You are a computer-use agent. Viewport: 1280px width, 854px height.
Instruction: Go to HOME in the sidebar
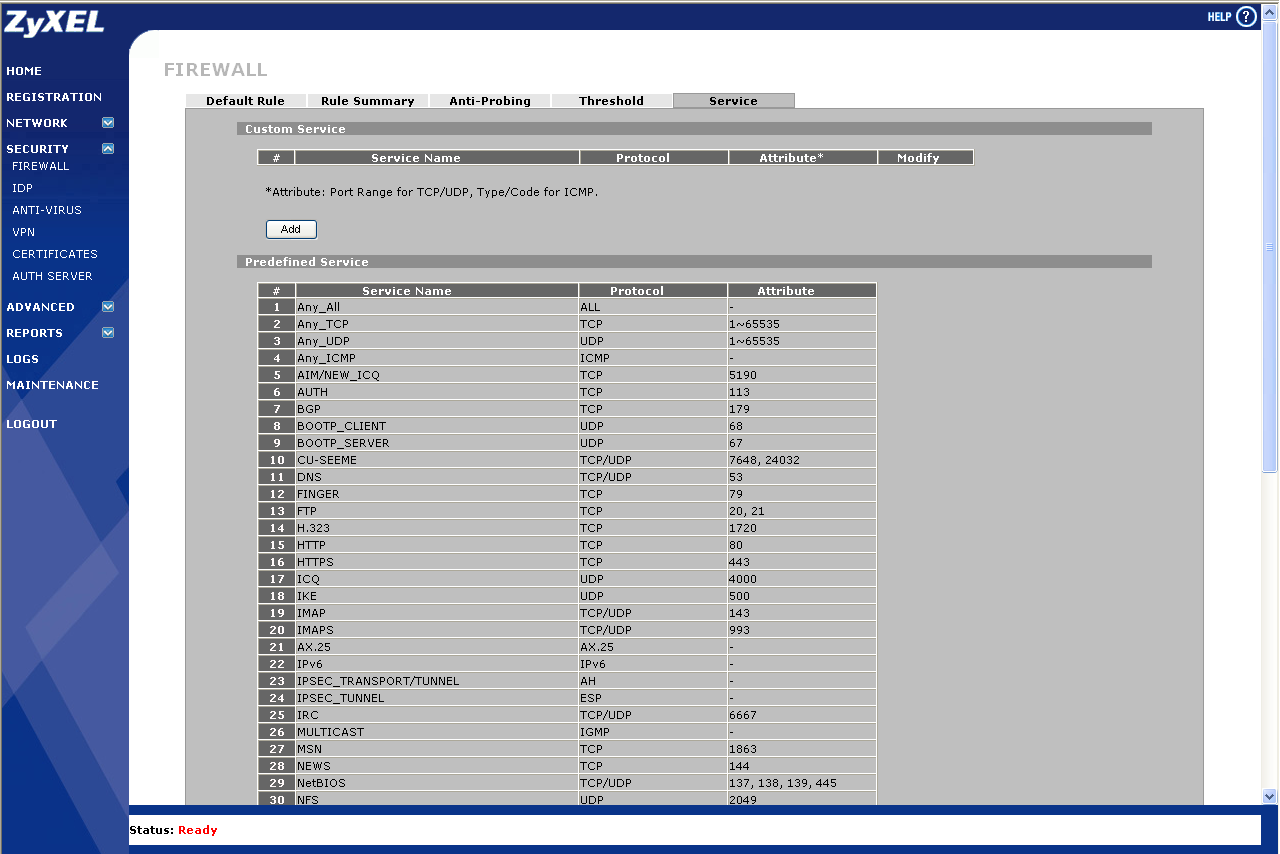(24, 71)
